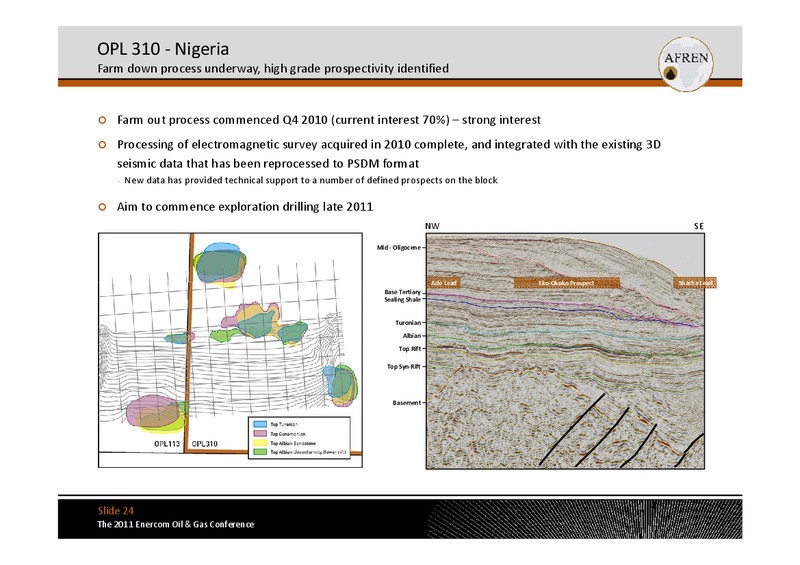Click the bullet marker beside "Processing of electromagnetic survey"
Viewport: 800px width, 565px height.
103,145
